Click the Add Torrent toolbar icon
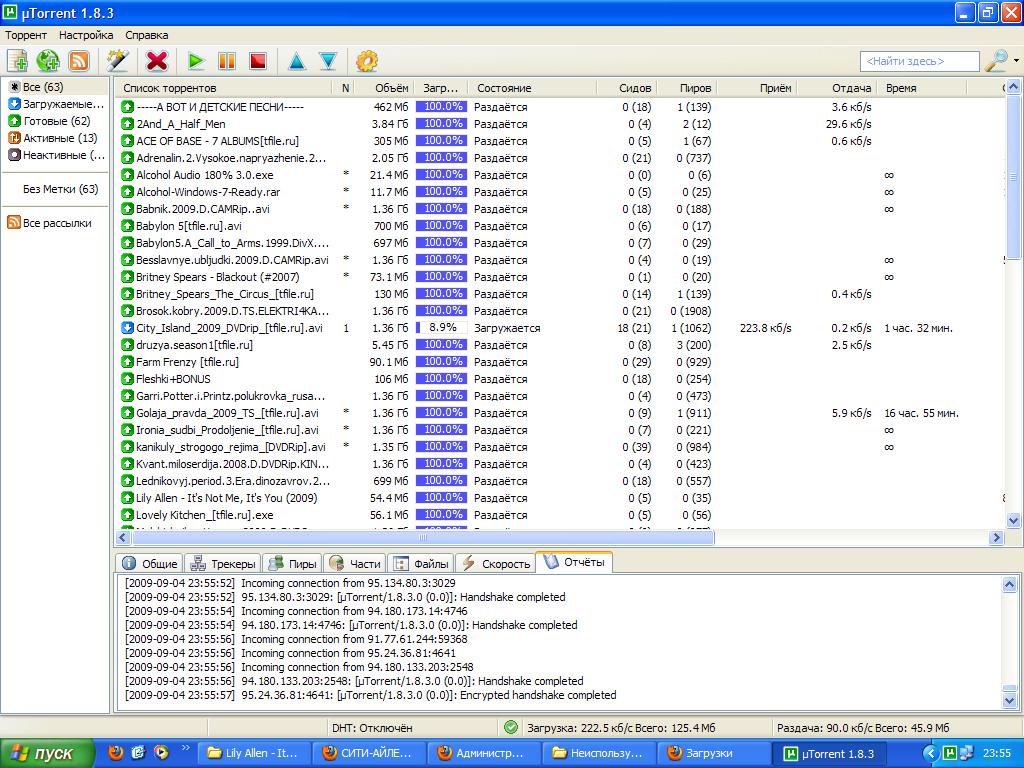This screenshot has width=1024, height=768. (x=17, y=61)
